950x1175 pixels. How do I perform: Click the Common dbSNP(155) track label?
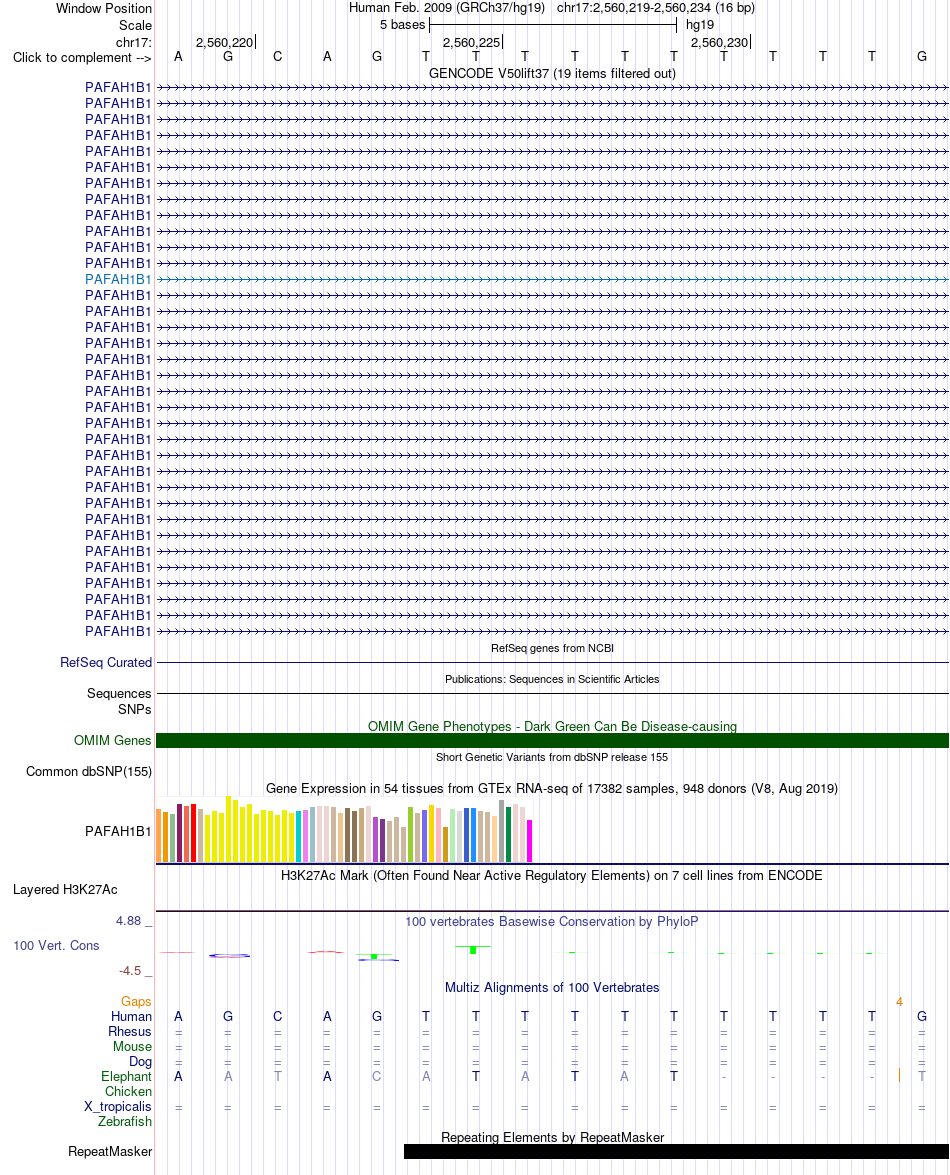(x=88, y=771)
